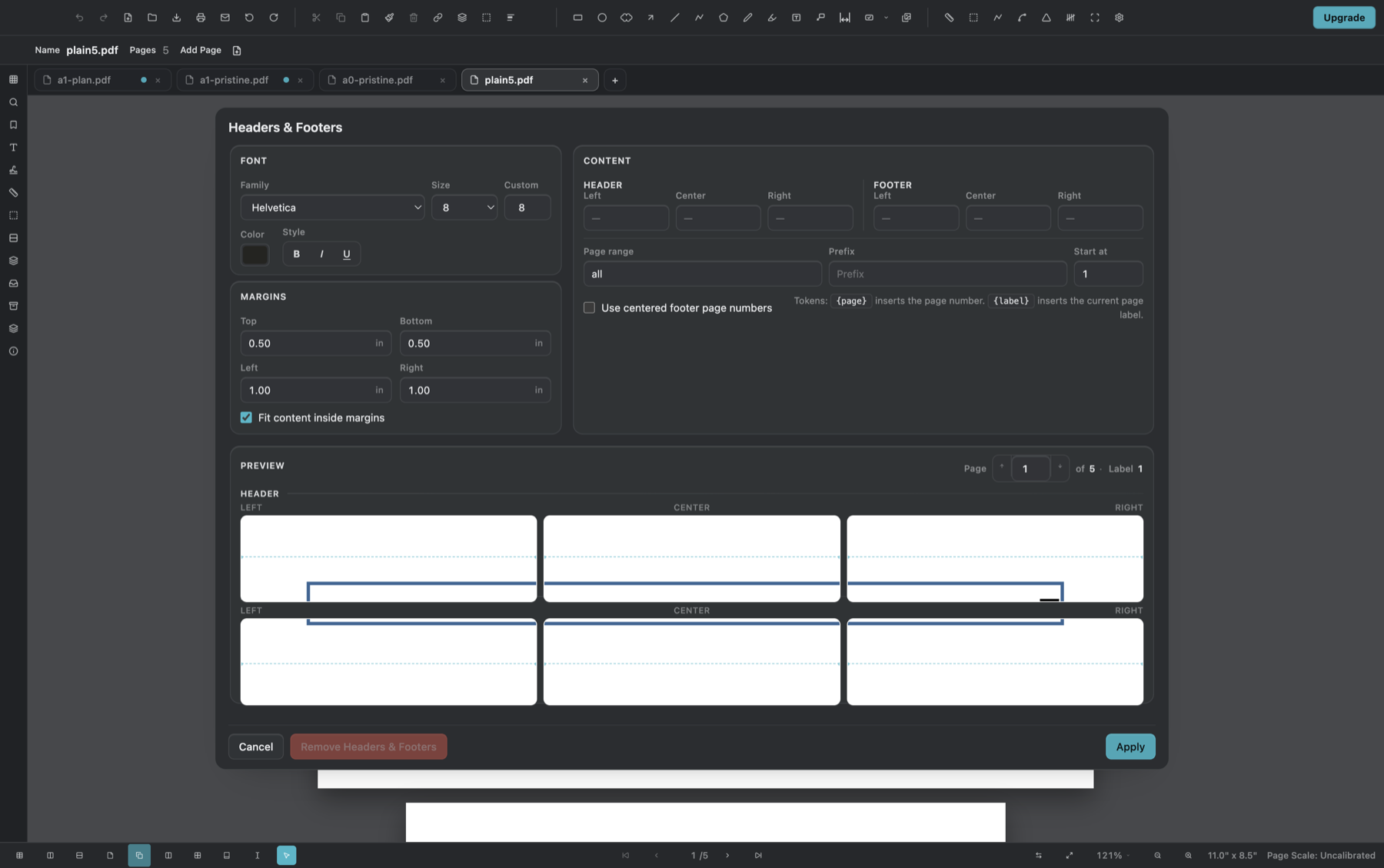Click the fit-to-screen expand icon in status bar

pos(1070,856)
